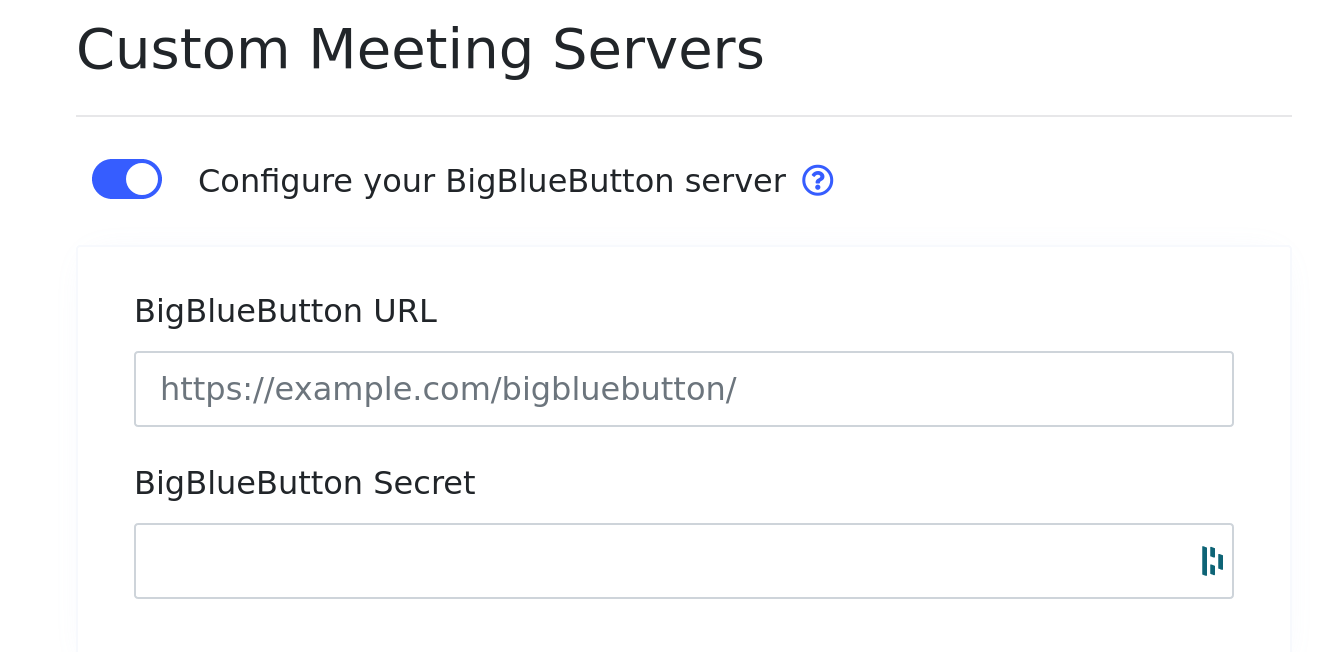Click the word "Secret" above the second input

[424, 483]
